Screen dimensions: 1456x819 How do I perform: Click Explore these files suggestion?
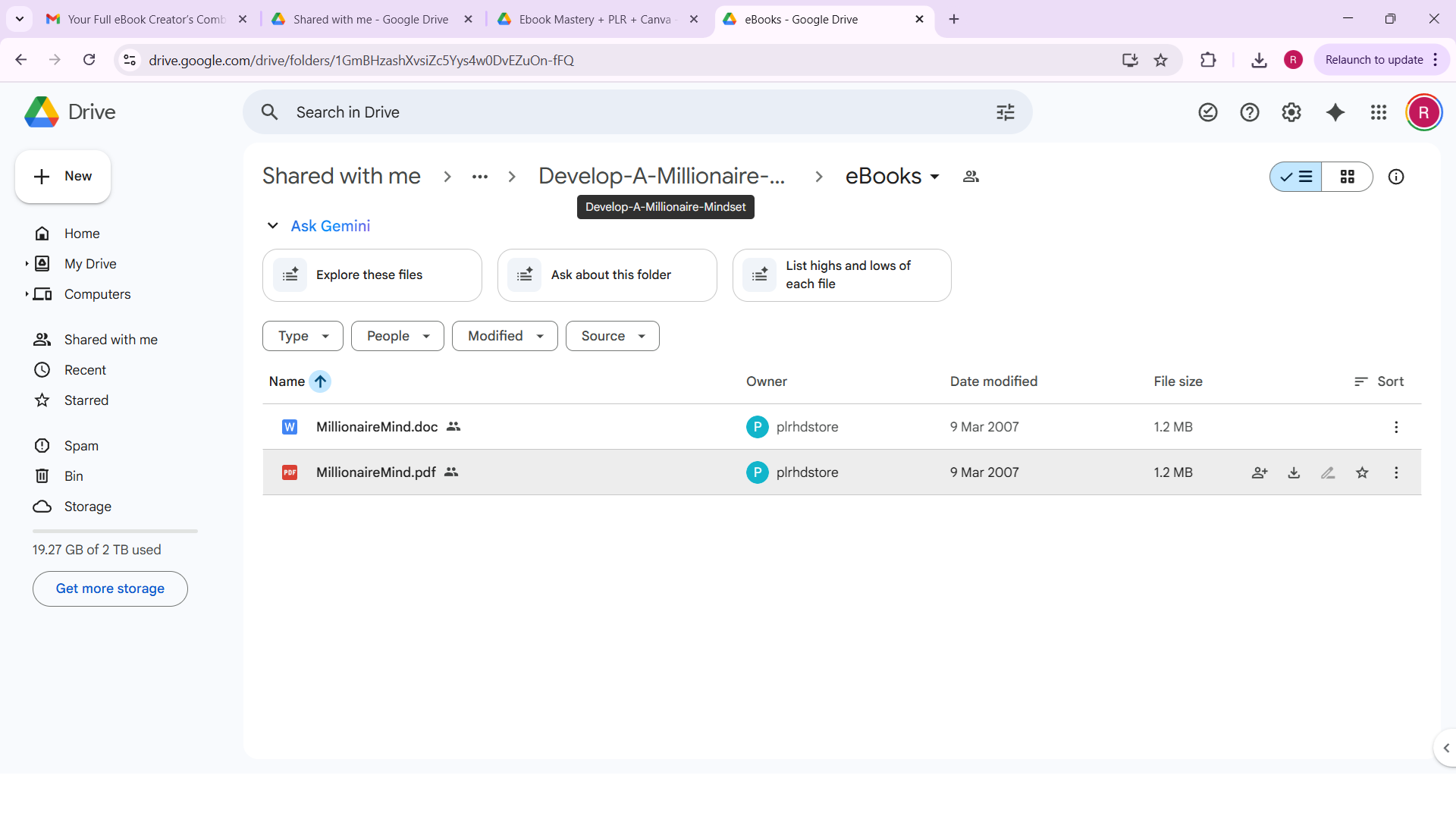[x=371, y=275]
